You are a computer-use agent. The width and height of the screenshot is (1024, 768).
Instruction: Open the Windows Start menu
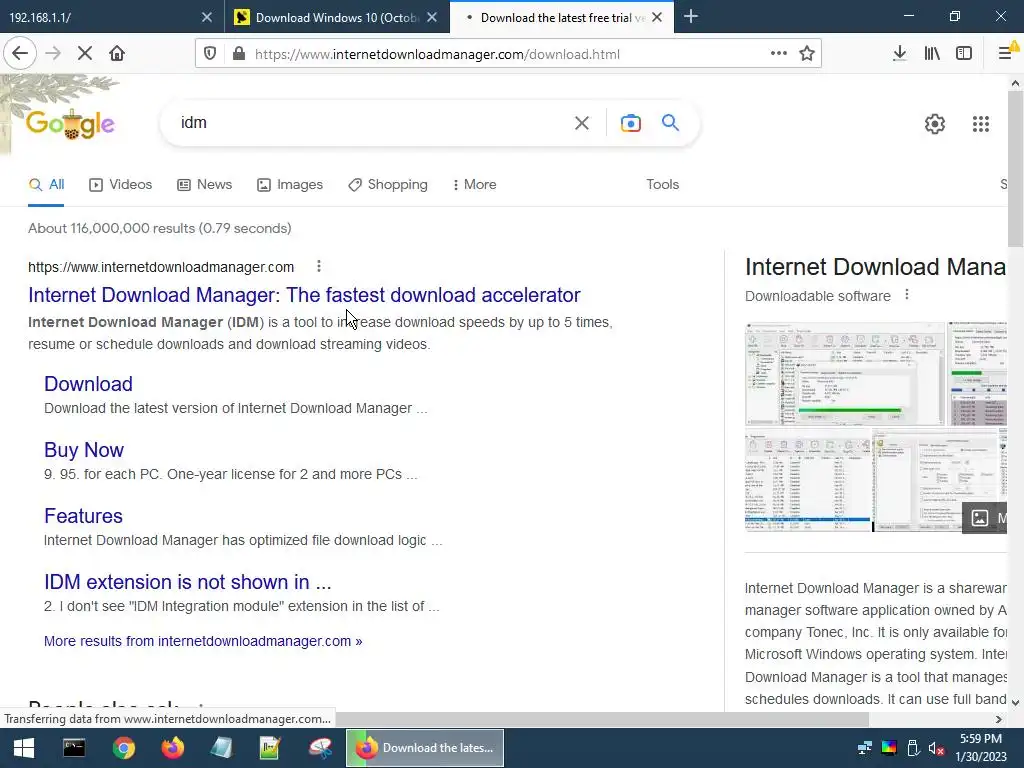[24, 748]
